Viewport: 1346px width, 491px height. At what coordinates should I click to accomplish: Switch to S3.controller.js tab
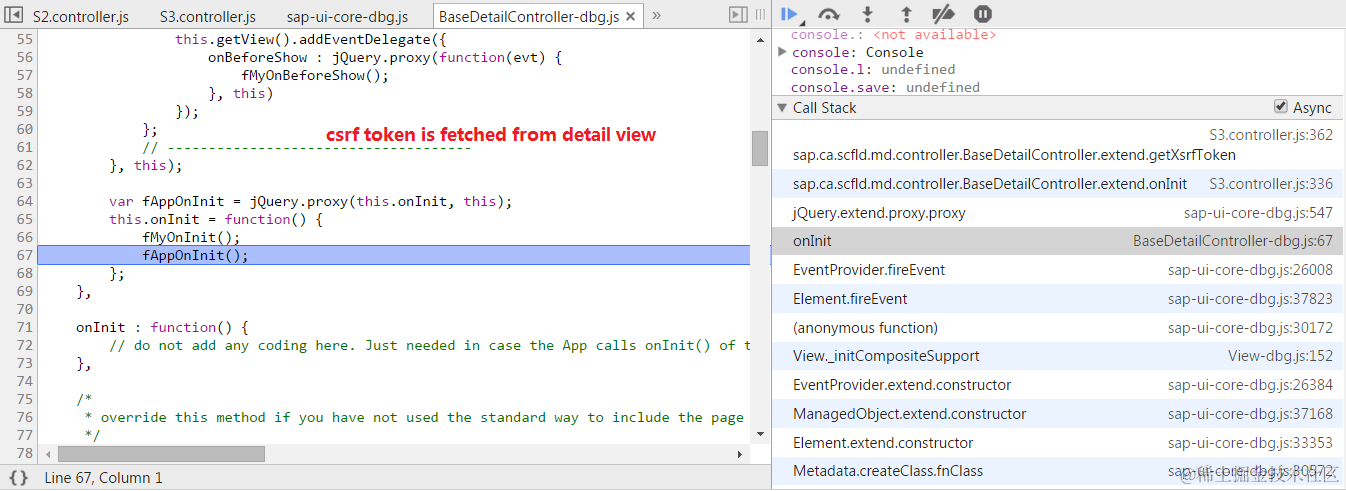(x=207, y=16)
